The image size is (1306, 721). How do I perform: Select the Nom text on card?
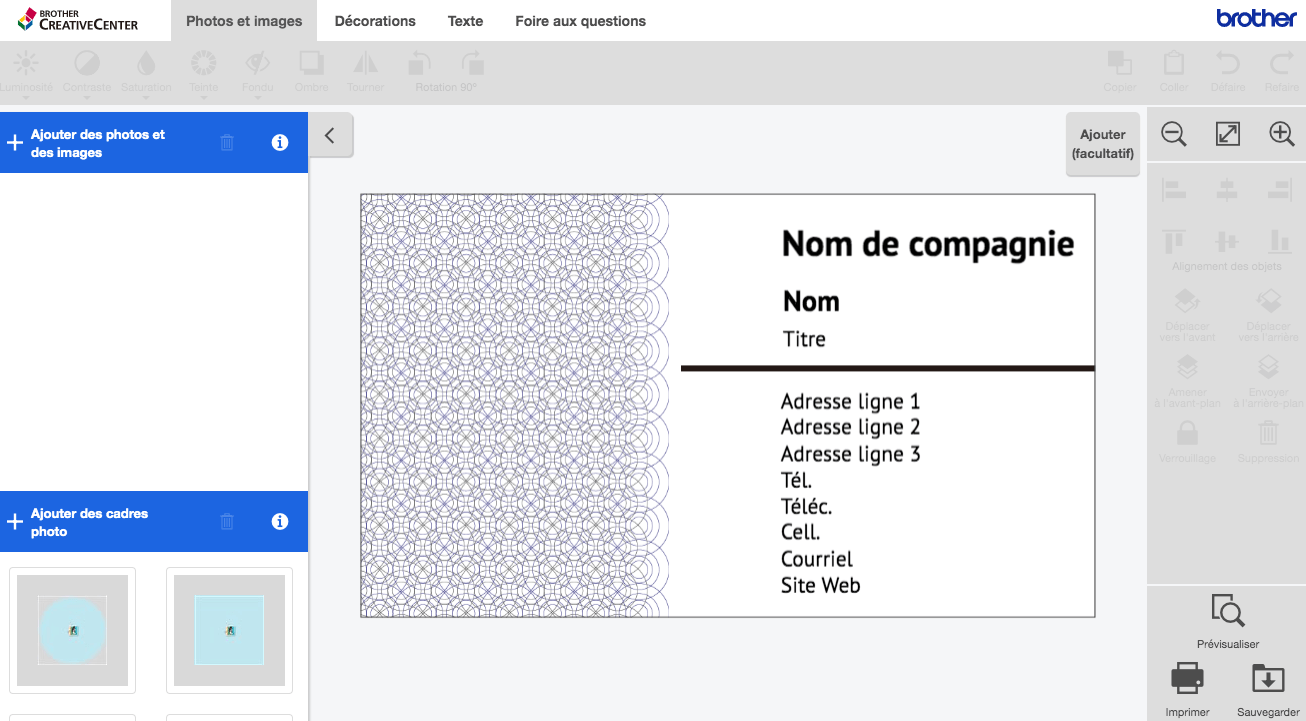tap(811, 302)
